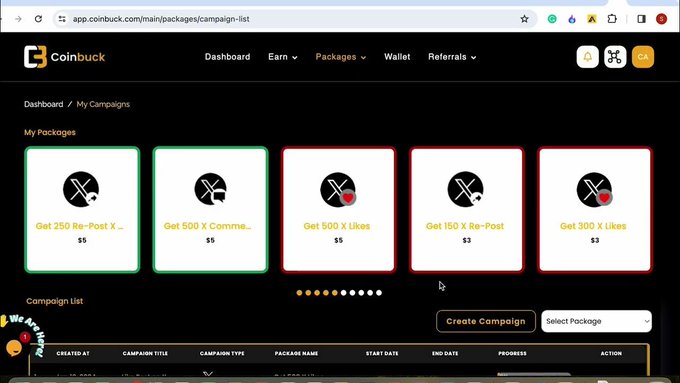The height and width of the screenshot is (383, 680).
Task: Select the Get 300 X Likes title
Action: coord(593,226)
